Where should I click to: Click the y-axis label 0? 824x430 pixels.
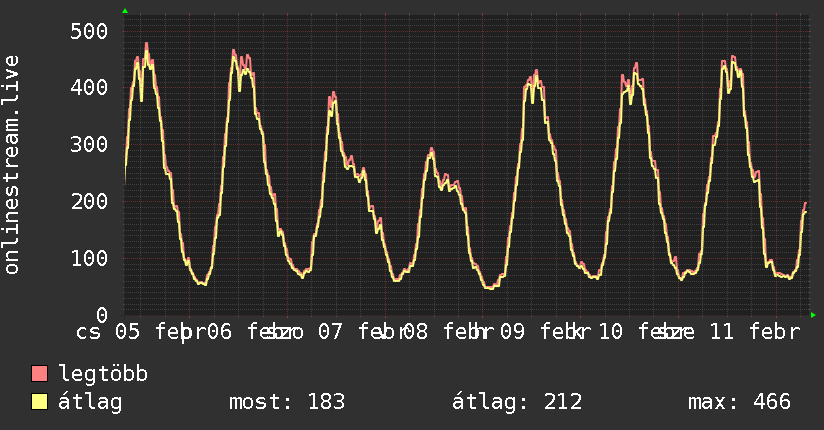coord(102,315)
